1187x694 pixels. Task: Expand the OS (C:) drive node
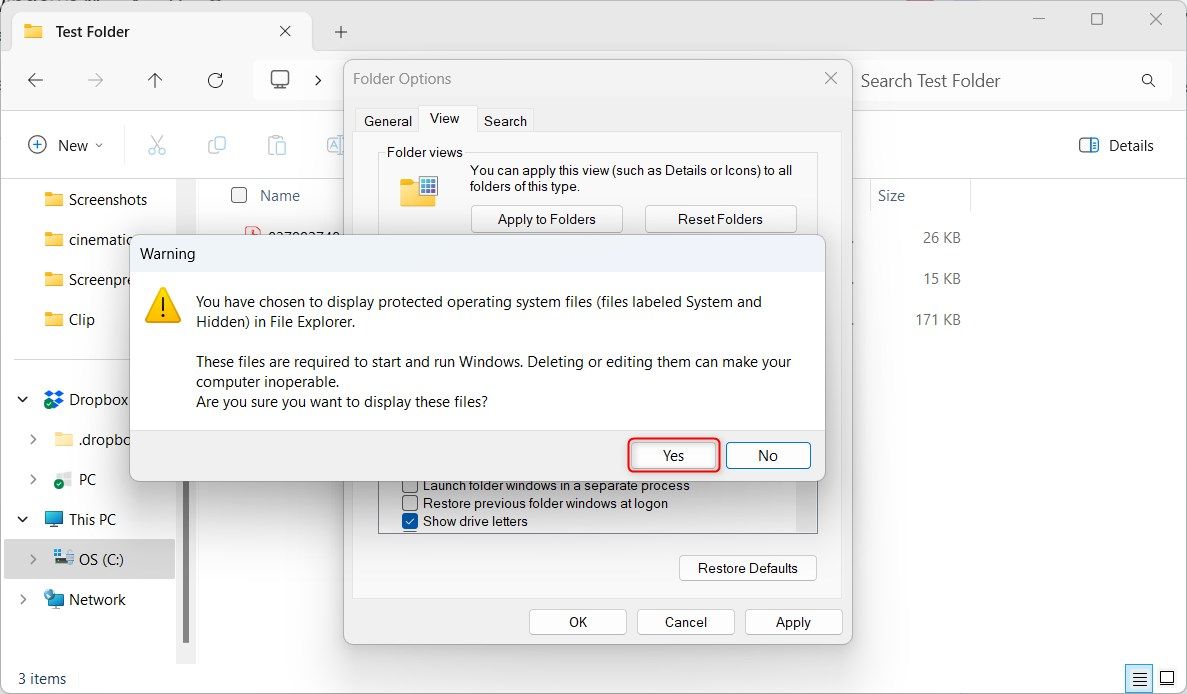tap(33, 559)
